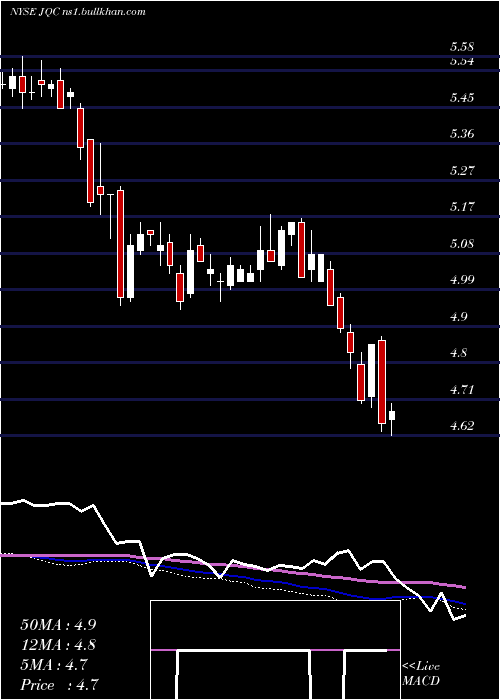Click the MACD inset chart box
Image resolution: width=500 pixels, height=700 pixels.
point(275,650)
